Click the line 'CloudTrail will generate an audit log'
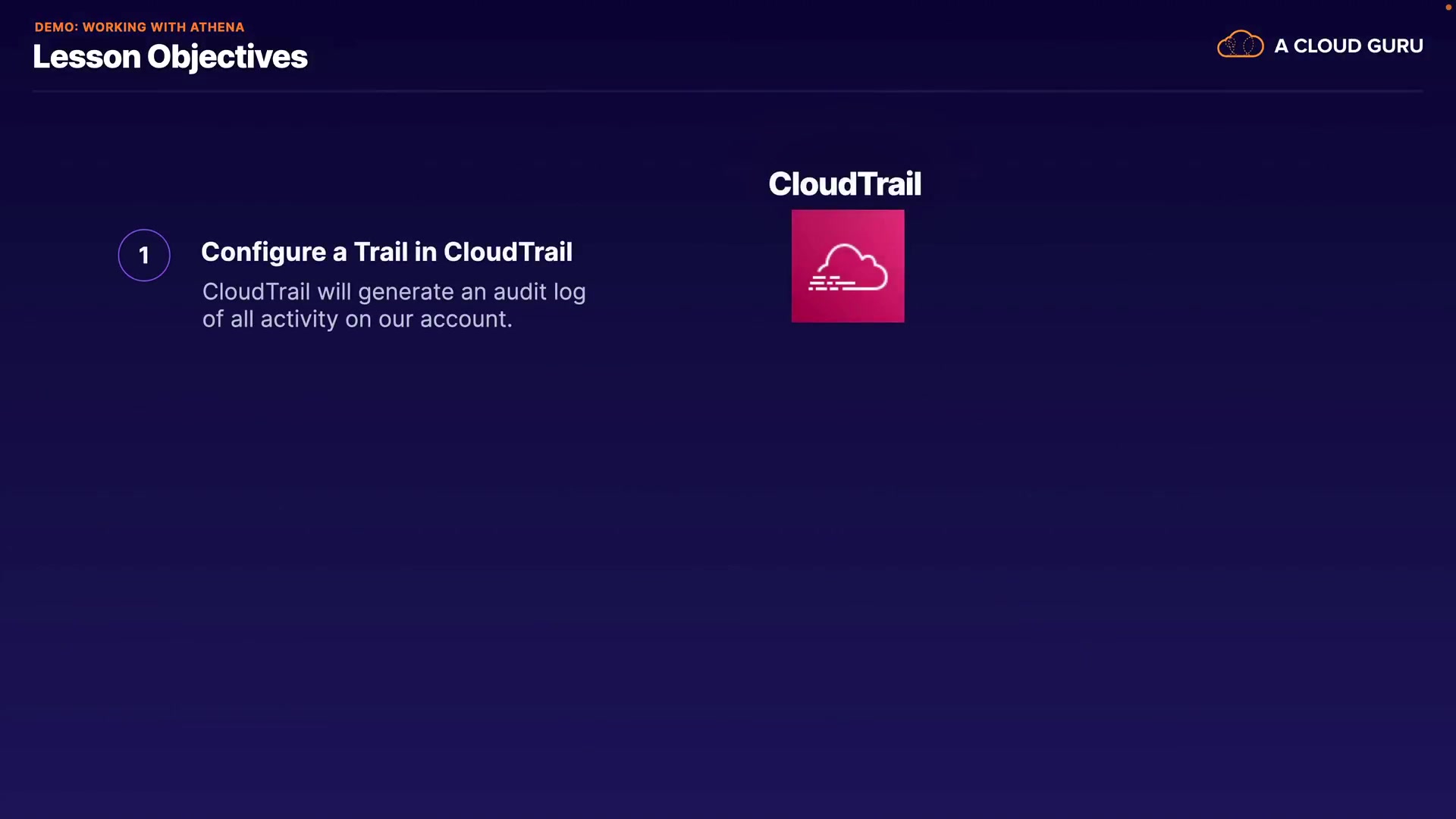This screenshot has width=1456, height=819. (x=394, y=292)
